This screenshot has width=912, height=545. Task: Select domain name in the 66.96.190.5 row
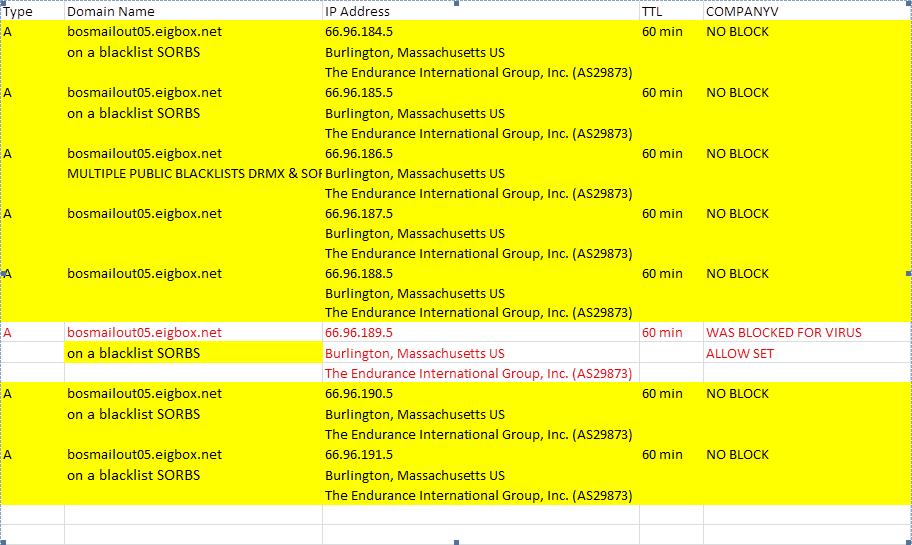193,393
